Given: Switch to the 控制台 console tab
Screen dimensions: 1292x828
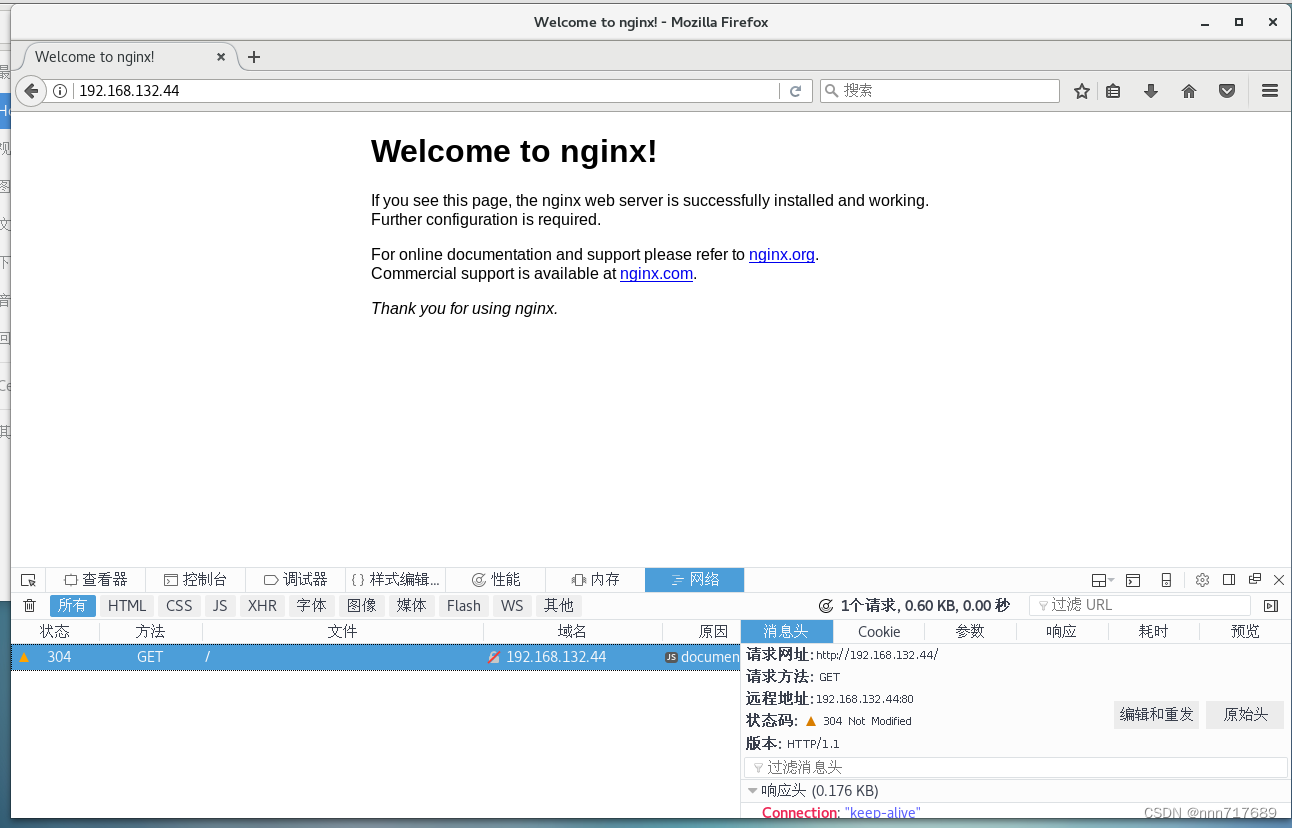Looking at the screenshot, I should tap(196, 580).
